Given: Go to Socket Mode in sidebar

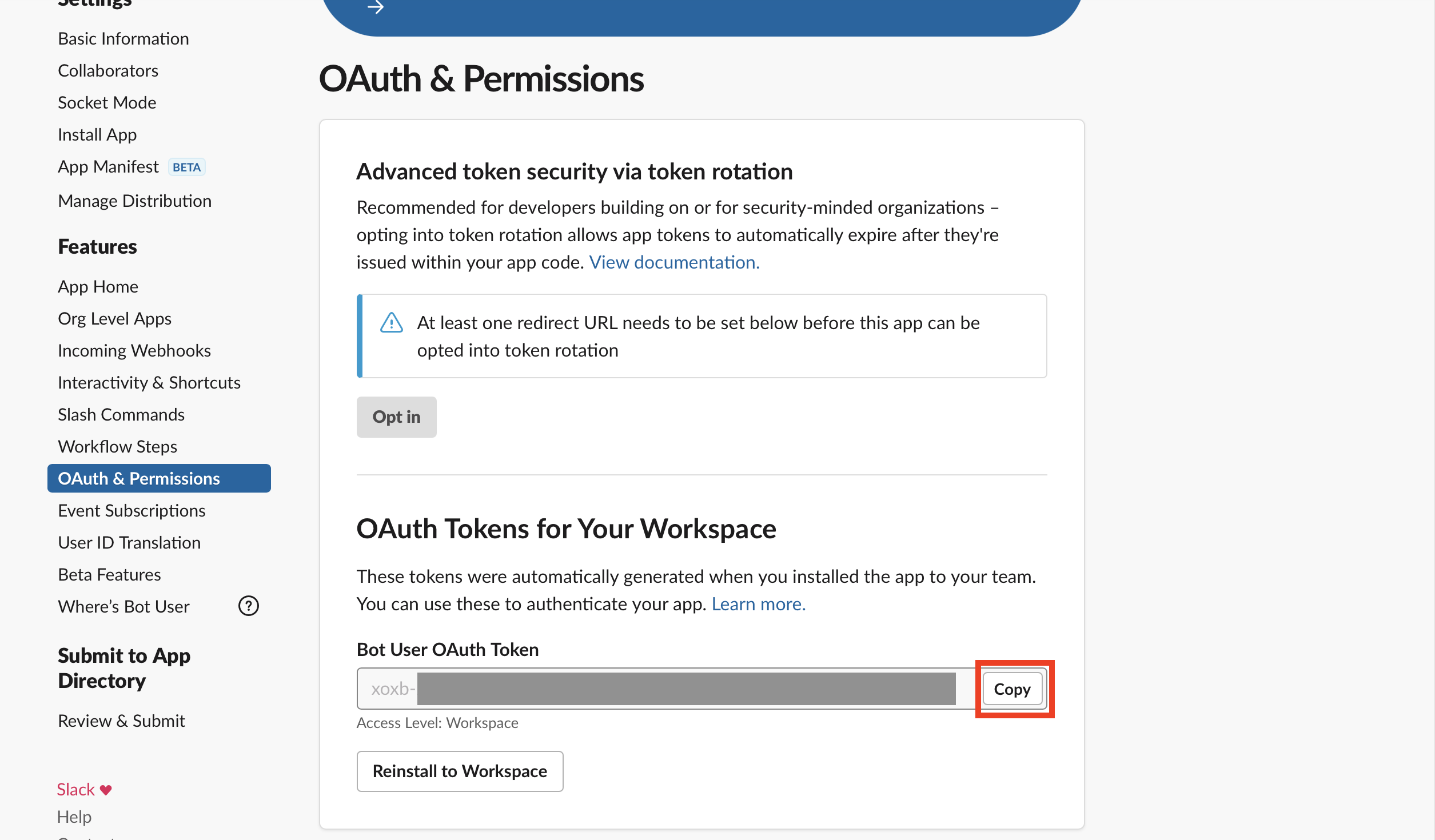Looking at the screenshot, I should click(x=107, y=102).
